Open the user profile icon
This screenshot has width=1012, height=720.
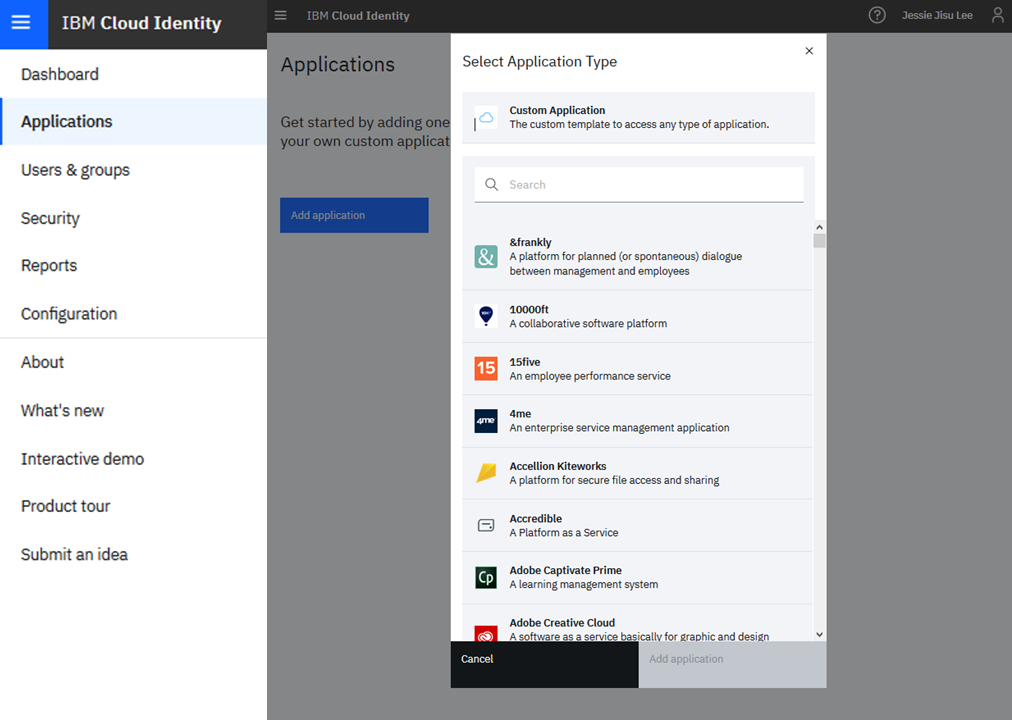[x=998, y=15]
